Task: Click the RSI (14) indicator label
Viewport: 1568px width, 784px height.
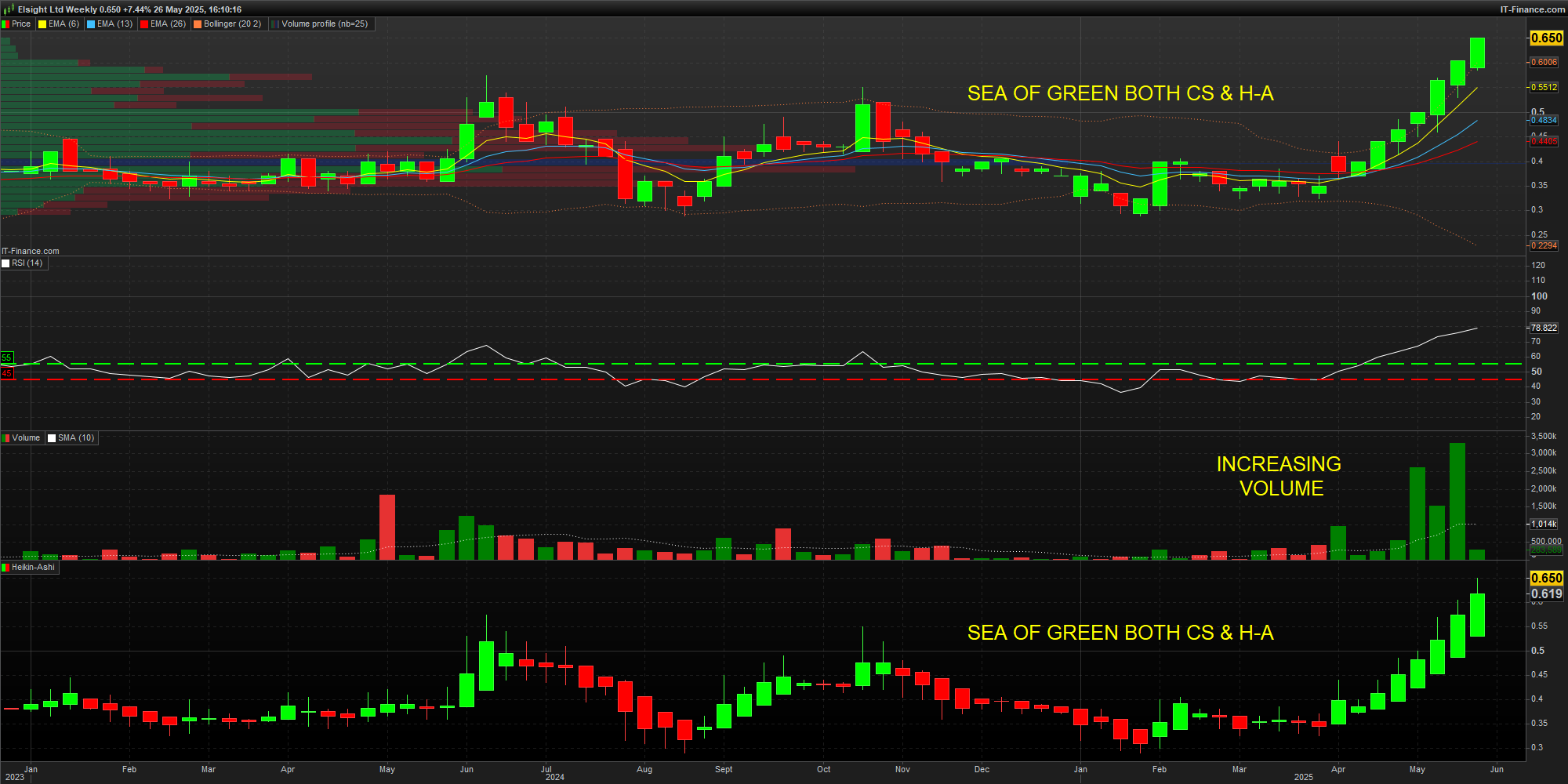Action: pyautogui.click(x=27, y=263)
